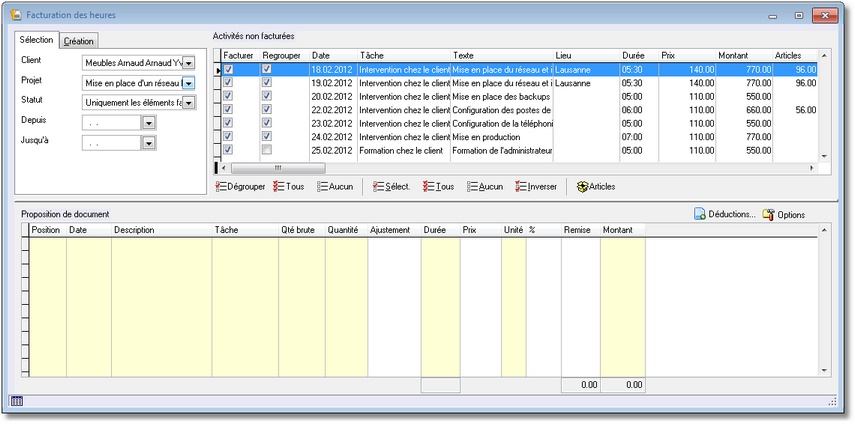Image resolution: width=855 pixels, height=424 pixels.
Task: Click the Aucun icon left of Inverser
Action: (472, 187)
